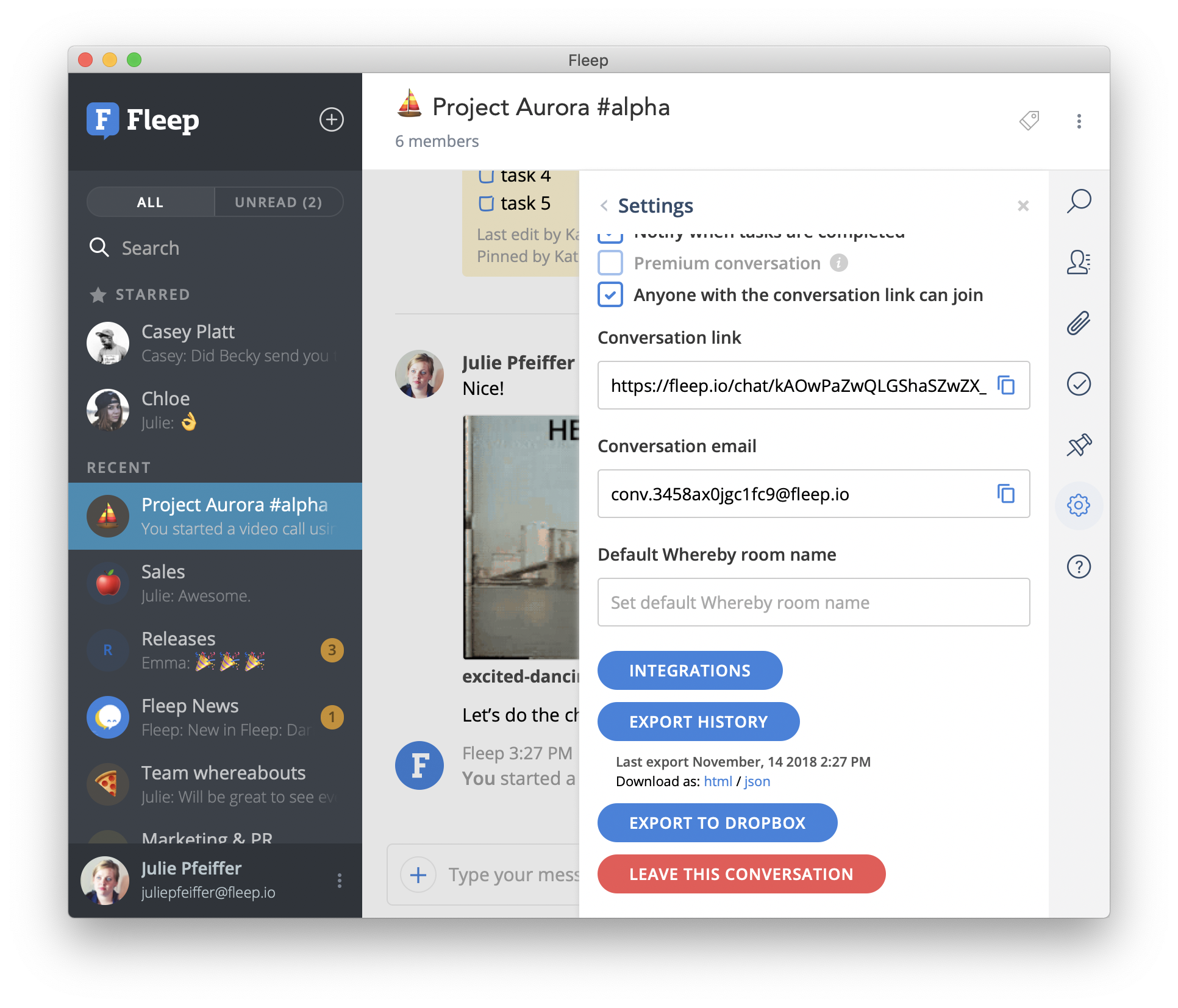Open the Sales conversation
Viewport: 1178px width, 1008px height.
(215, 583)
